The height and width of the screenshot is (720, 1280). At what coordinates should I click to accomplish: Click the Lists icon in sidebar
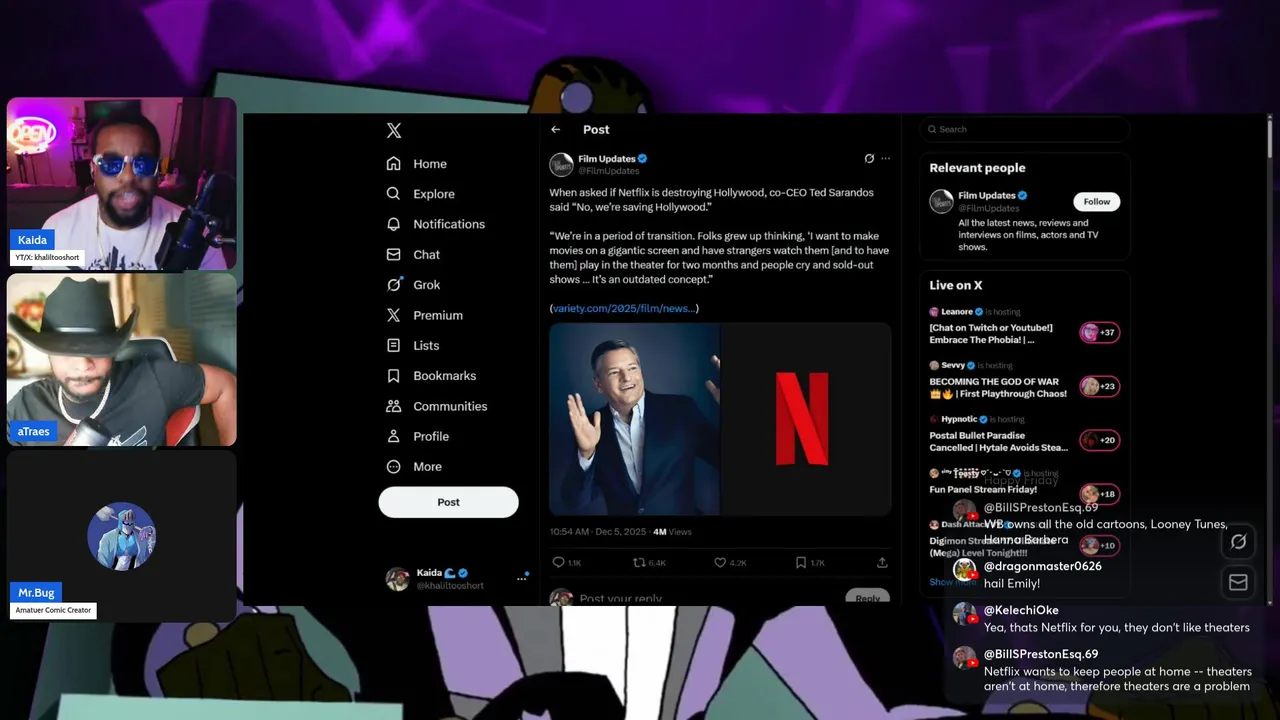click(394, 345)
